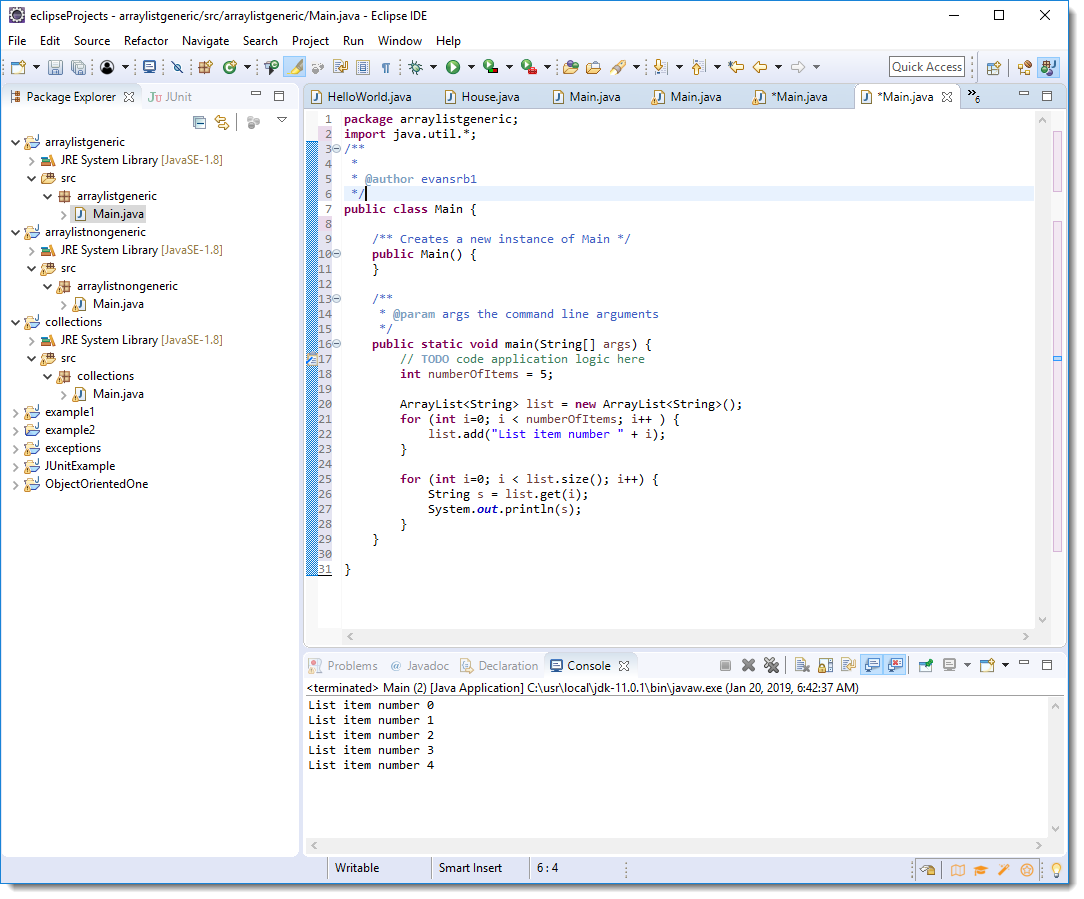The height and width of the screenshot is (899, 1084).
Task: Click console horizontal scrollbar right arrow
Action: 1038,845
